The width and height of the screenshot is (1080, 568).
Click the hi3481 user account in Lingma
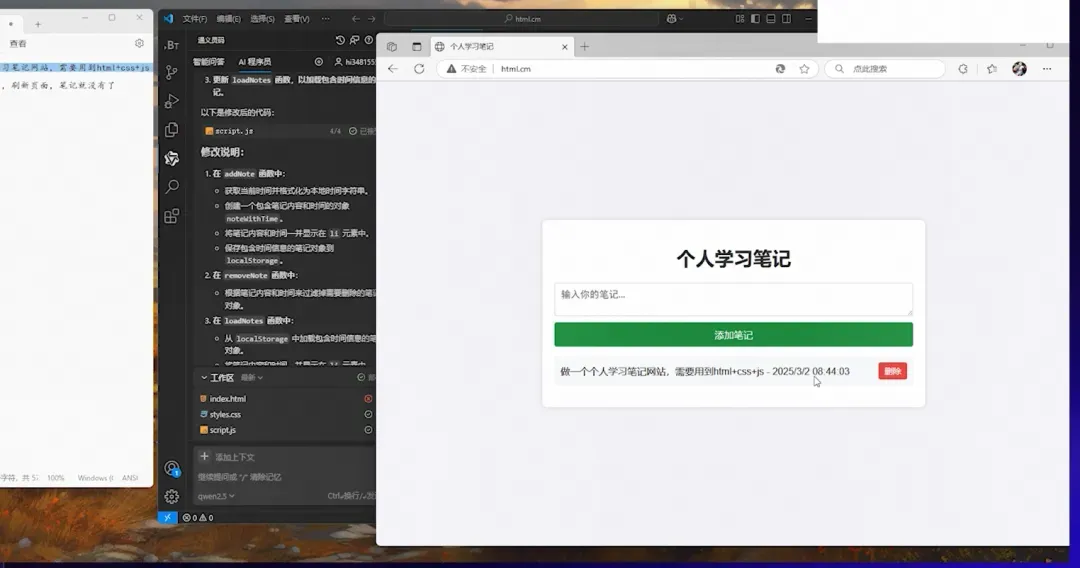coord(354,62)
